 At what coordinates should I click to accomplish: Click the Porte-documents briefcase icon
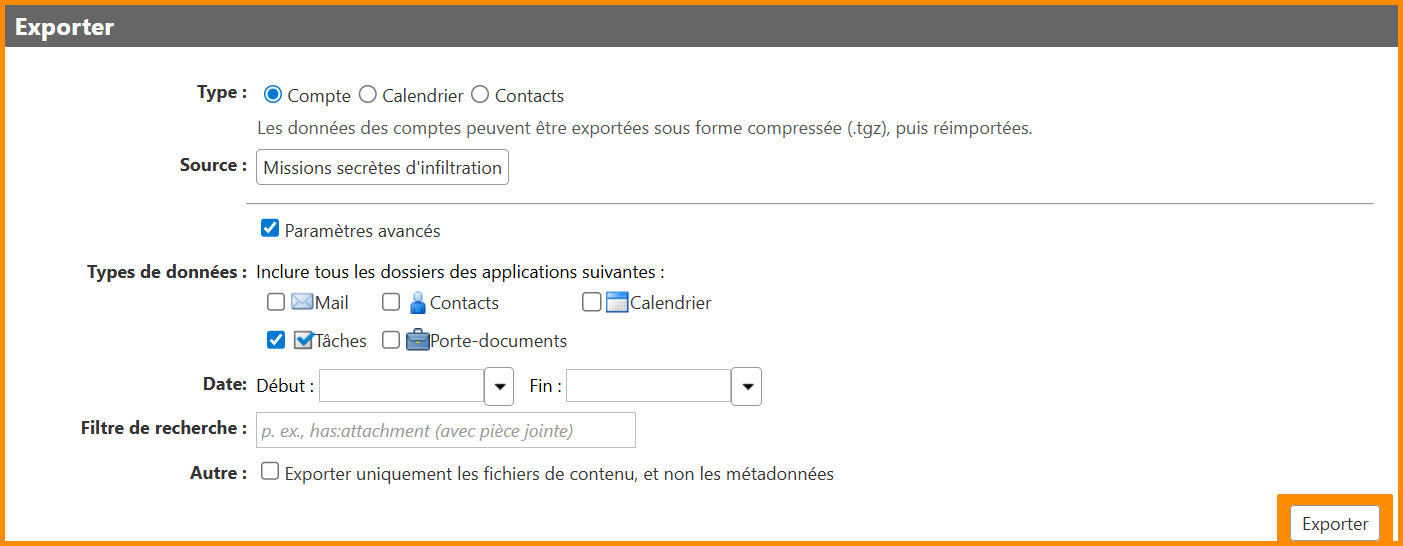(x=417, y=340)
